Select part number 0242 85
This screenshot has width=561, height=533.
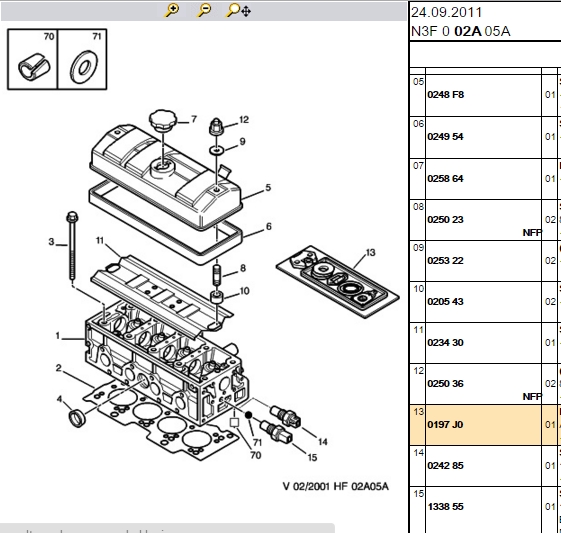pos(445,466)
